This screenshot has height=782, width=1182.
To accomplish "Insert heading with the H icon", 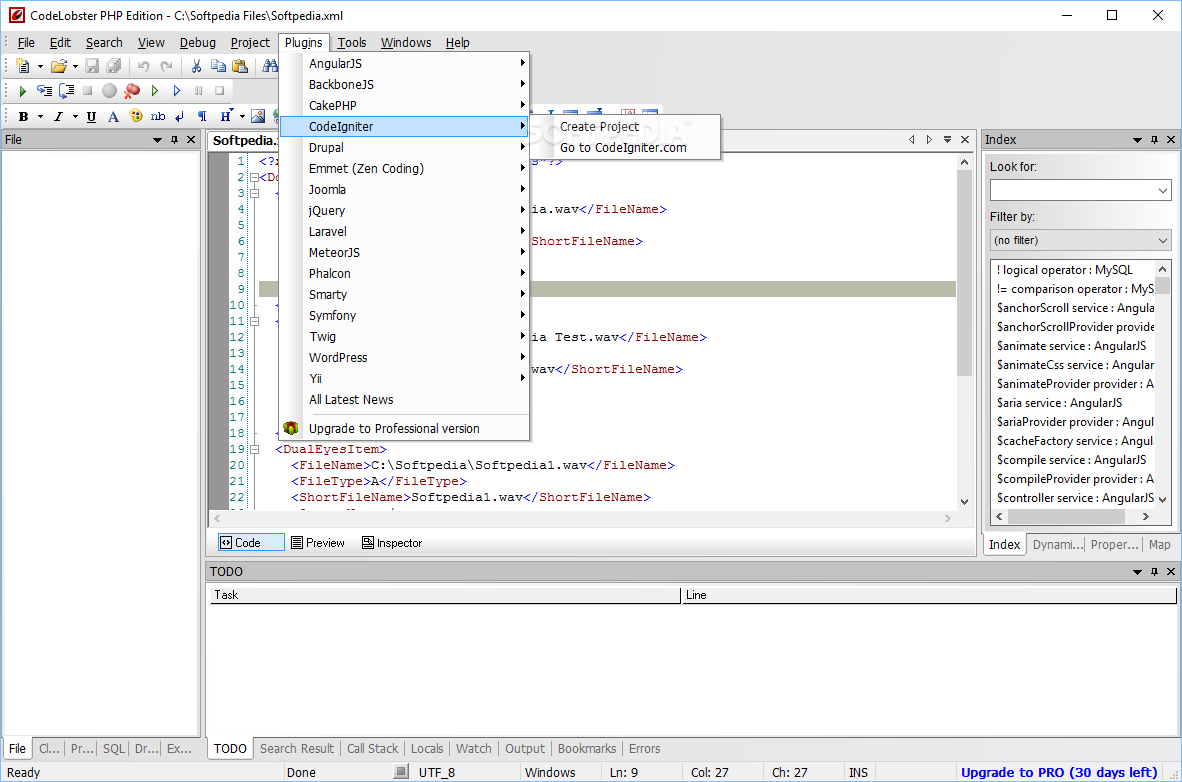I will tap(225, 117).
